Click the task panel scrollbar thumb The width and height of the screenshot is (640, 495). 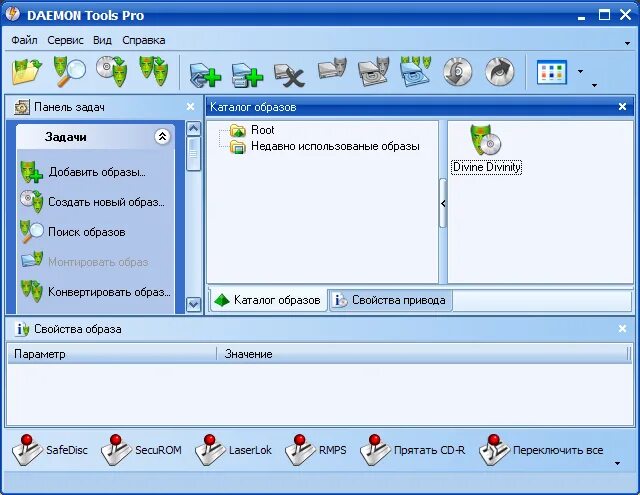click(193, 154)
